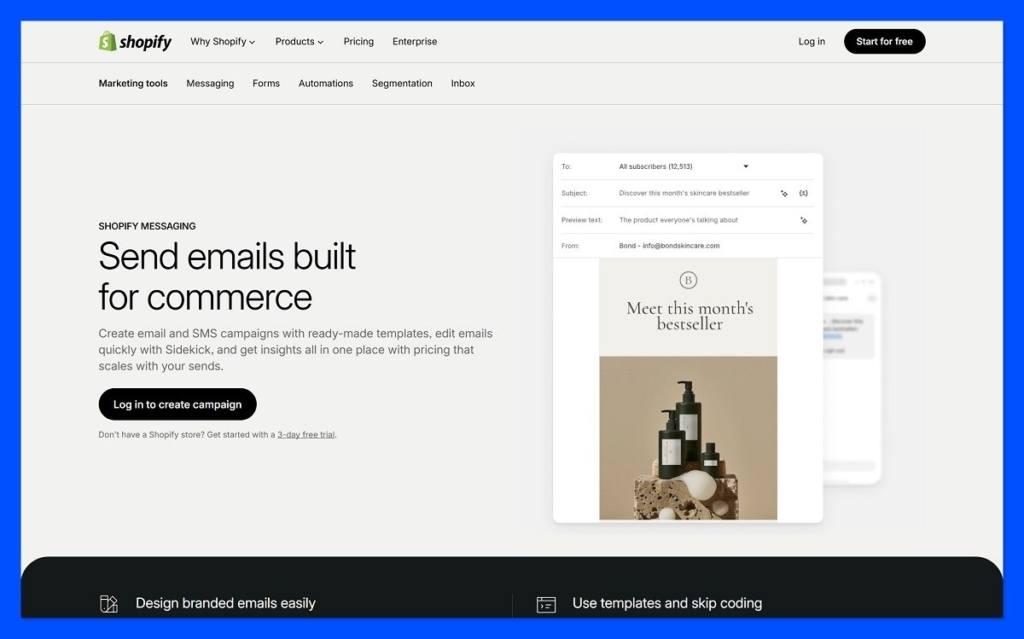Select the Marketing tools sub-navigation item
Viewport: 1024px width, 639px height.
[133, 83]
